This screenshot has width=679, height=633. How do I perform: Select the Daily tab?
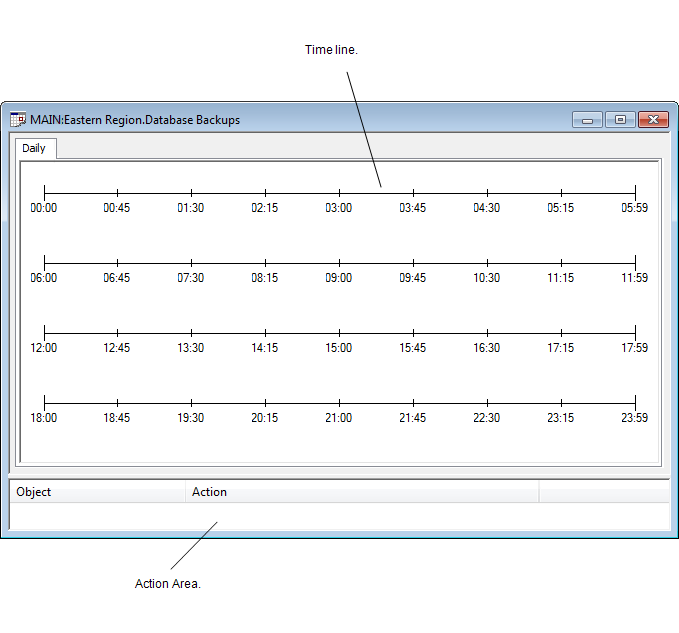click(x=34, y=148)
